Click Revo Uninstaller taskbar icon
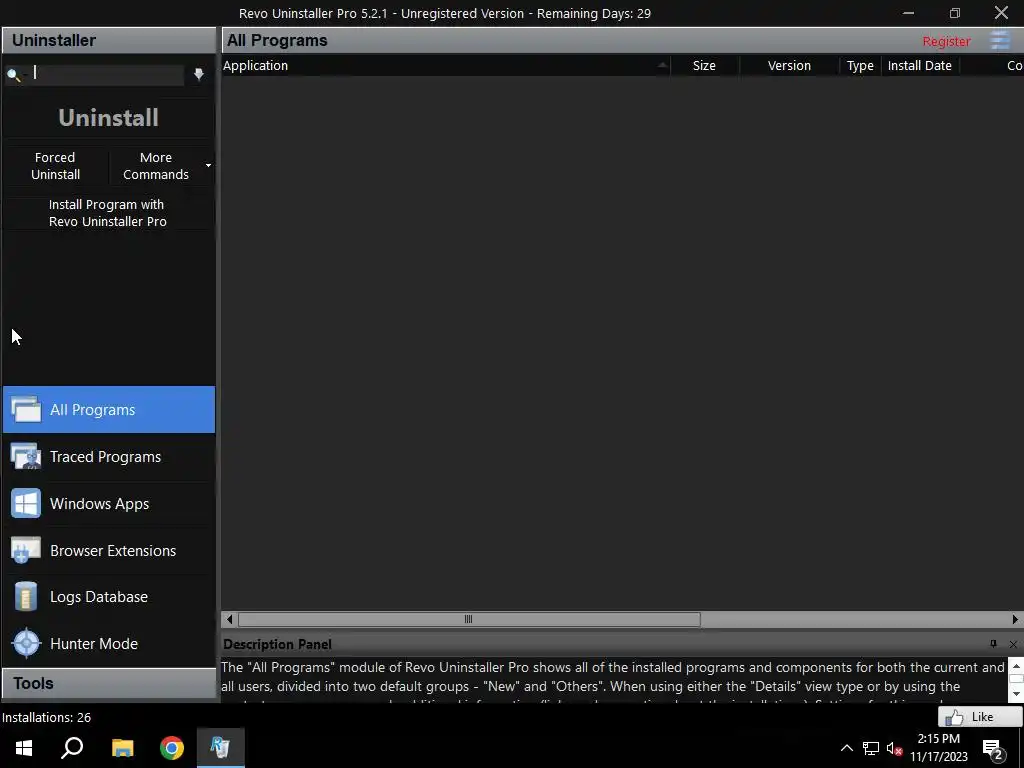Screen dimensions: 1024x768 point(220,748)
